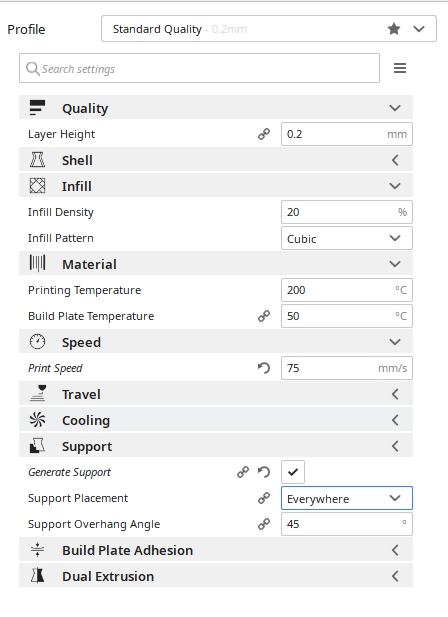
Task: Click the Quality category icon
Action: pos(37,107)
